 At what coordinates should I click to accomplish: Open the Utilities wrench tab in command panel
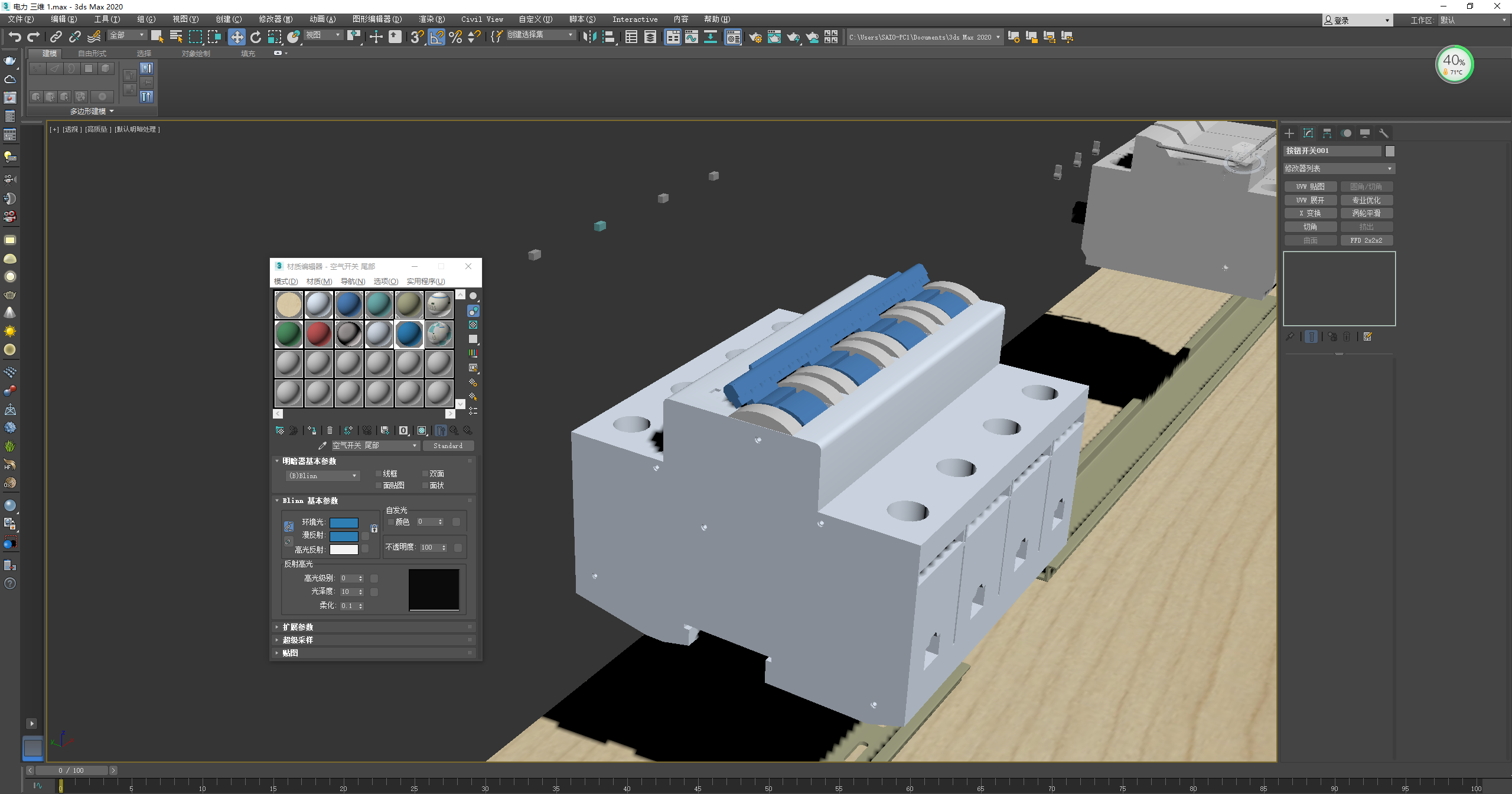click(1383, 133)
